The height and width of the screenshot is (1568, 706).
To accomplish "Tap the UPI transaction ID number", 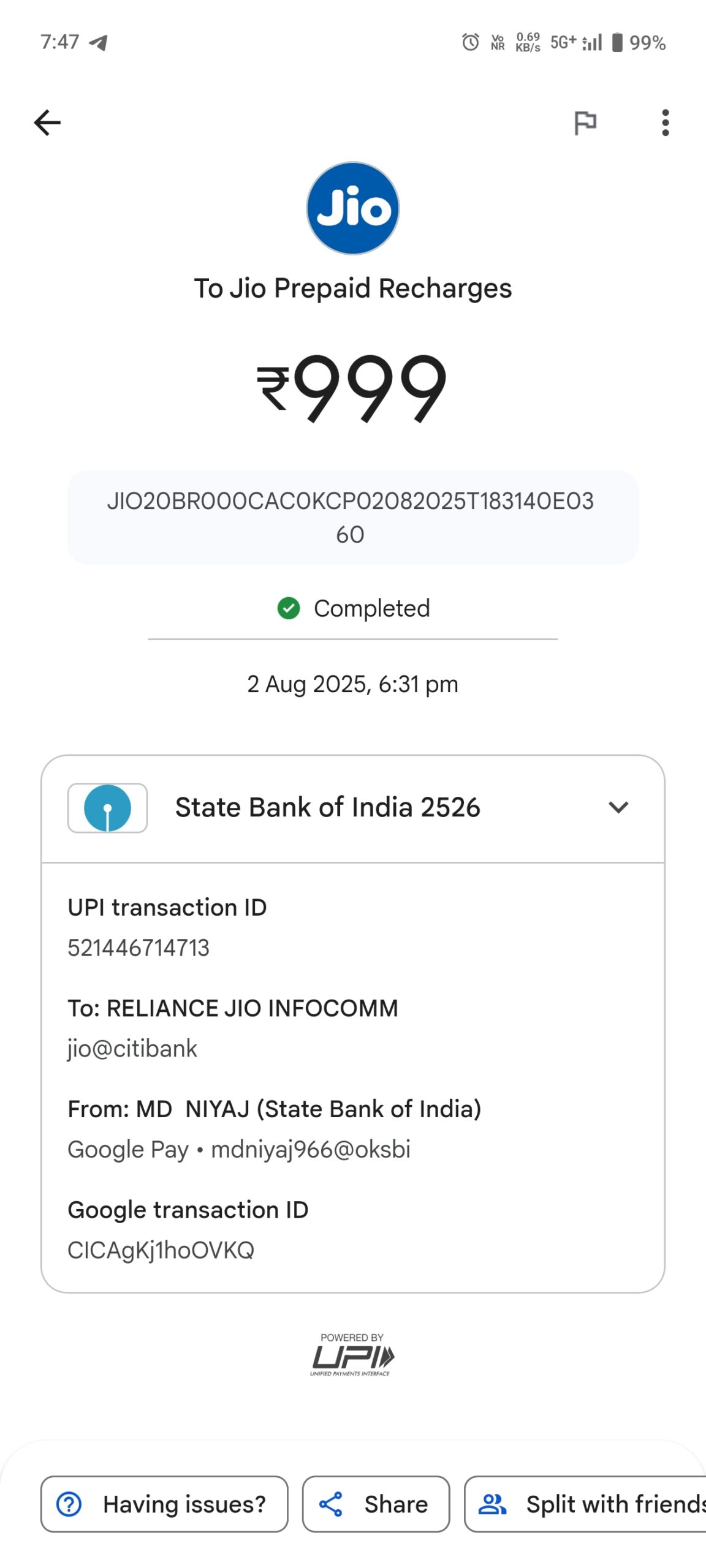I will tap(139, 948).
